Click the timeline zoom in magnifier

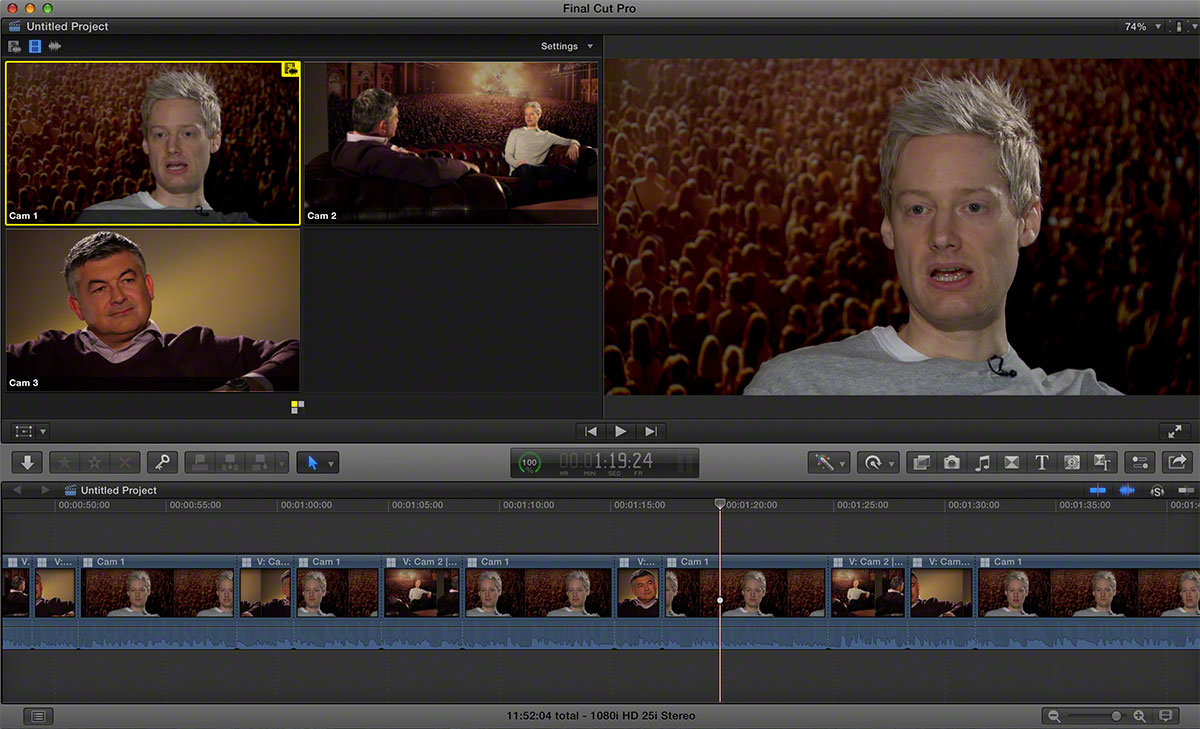(x=1139, y=716)
